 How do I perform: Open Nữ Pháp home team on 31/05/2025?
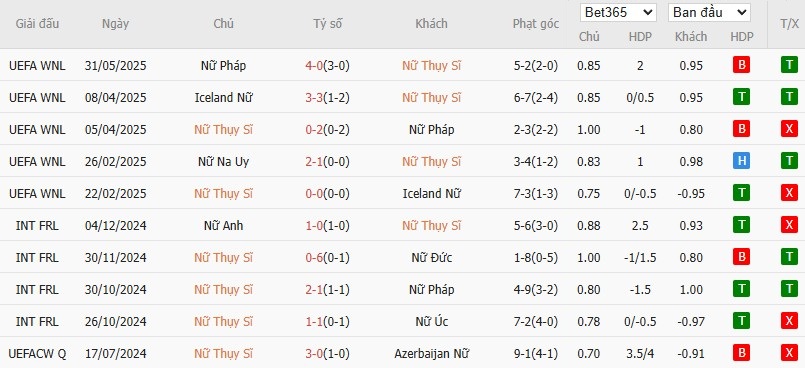(223, 66)
